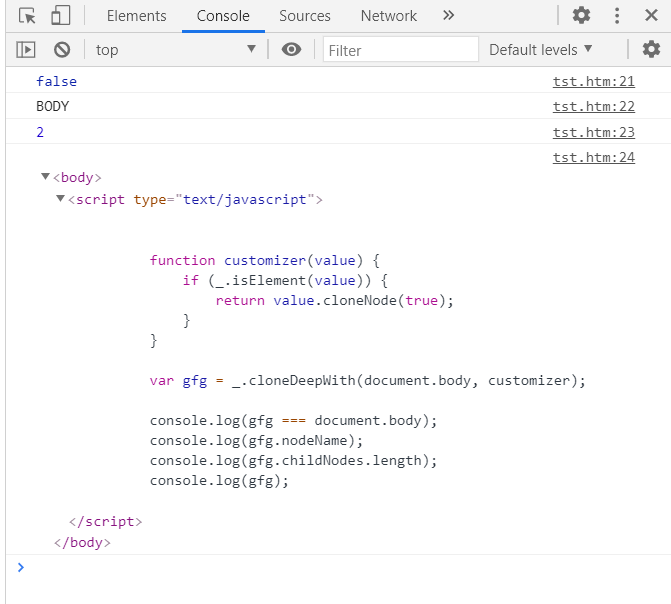This screenshot has width=671, height=604.
Task: Open source link tst.htm:24
Action: [594, 158]
